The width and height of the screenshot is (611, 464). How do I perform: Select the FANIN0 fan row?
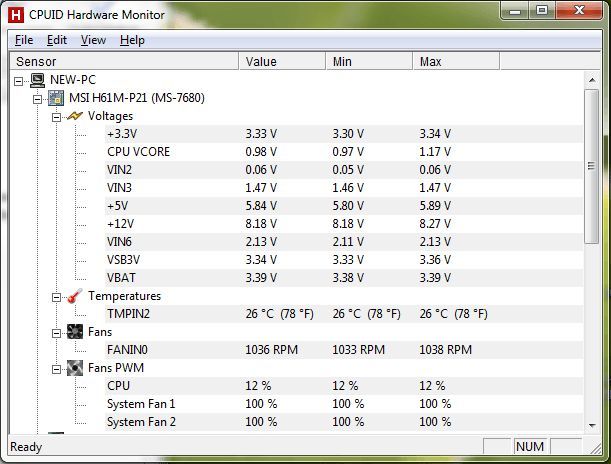(344, 350)
